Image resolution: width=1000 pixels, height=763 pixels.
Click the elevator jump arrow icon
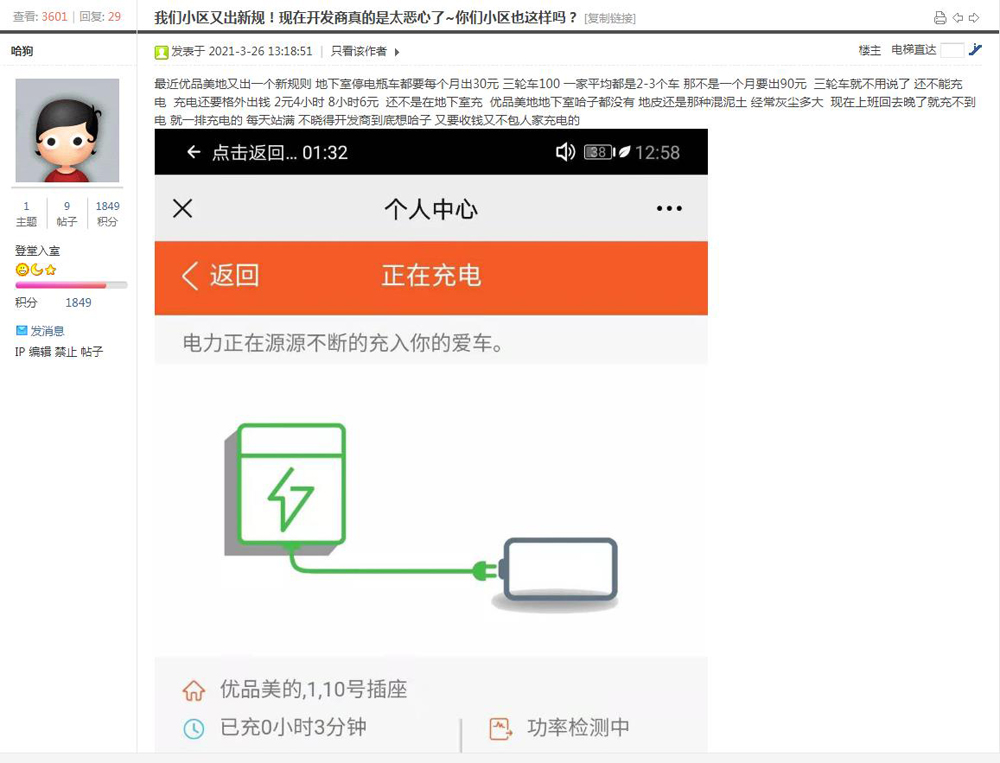(x=975, y=50)
